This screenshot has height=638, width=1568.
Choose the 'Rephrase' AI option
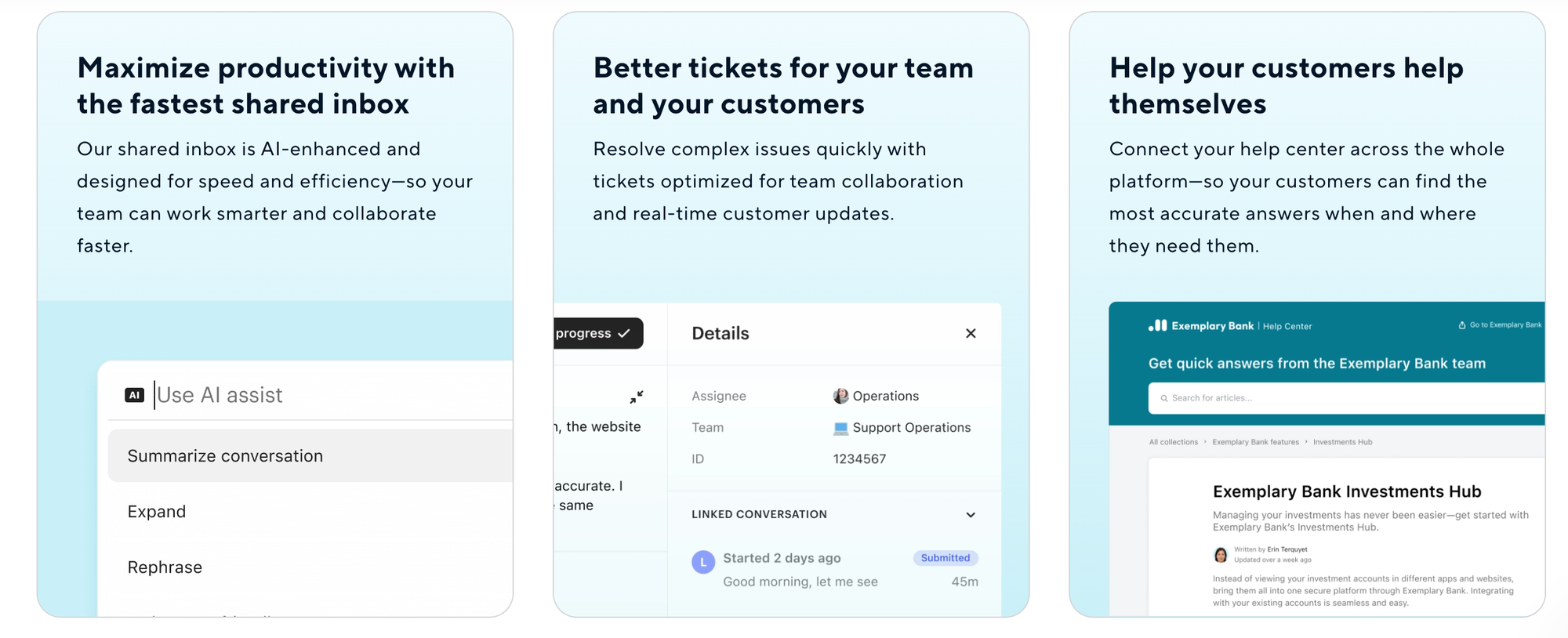165,566
